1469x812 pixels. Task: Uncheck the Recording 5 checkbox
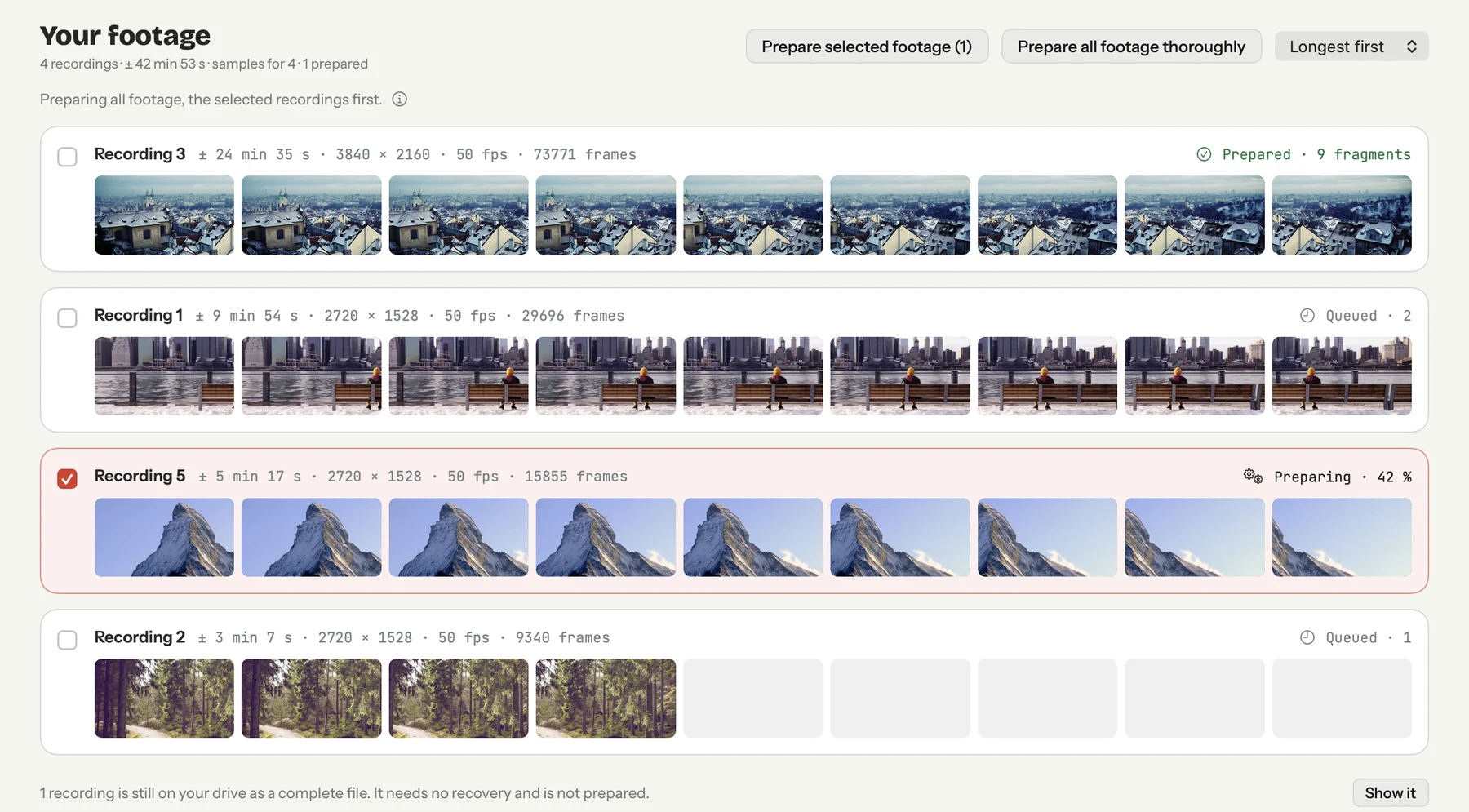pos(68,479)
